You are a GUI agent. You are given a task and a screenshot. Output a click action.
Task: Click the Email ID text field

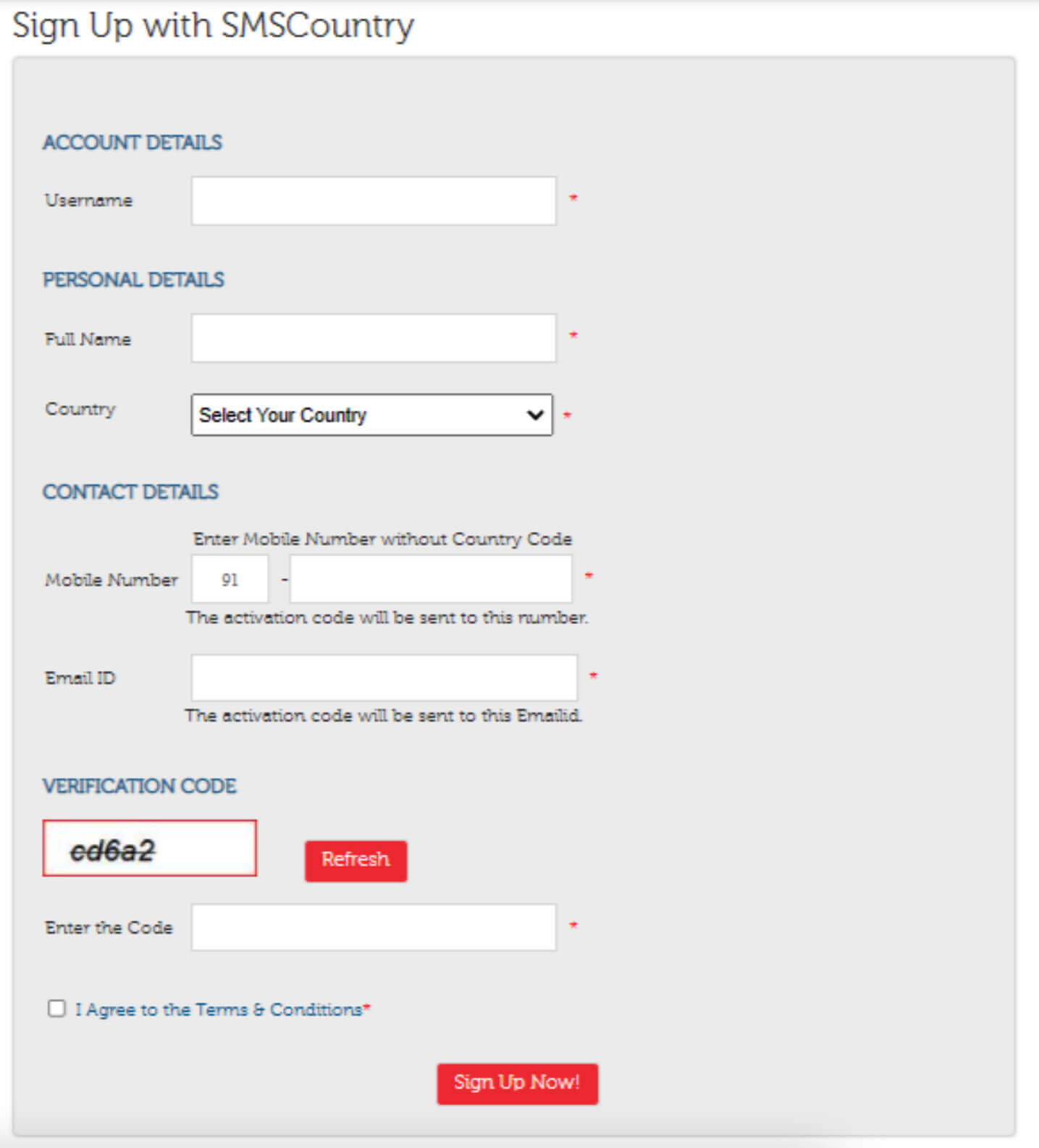coord(384,678)
